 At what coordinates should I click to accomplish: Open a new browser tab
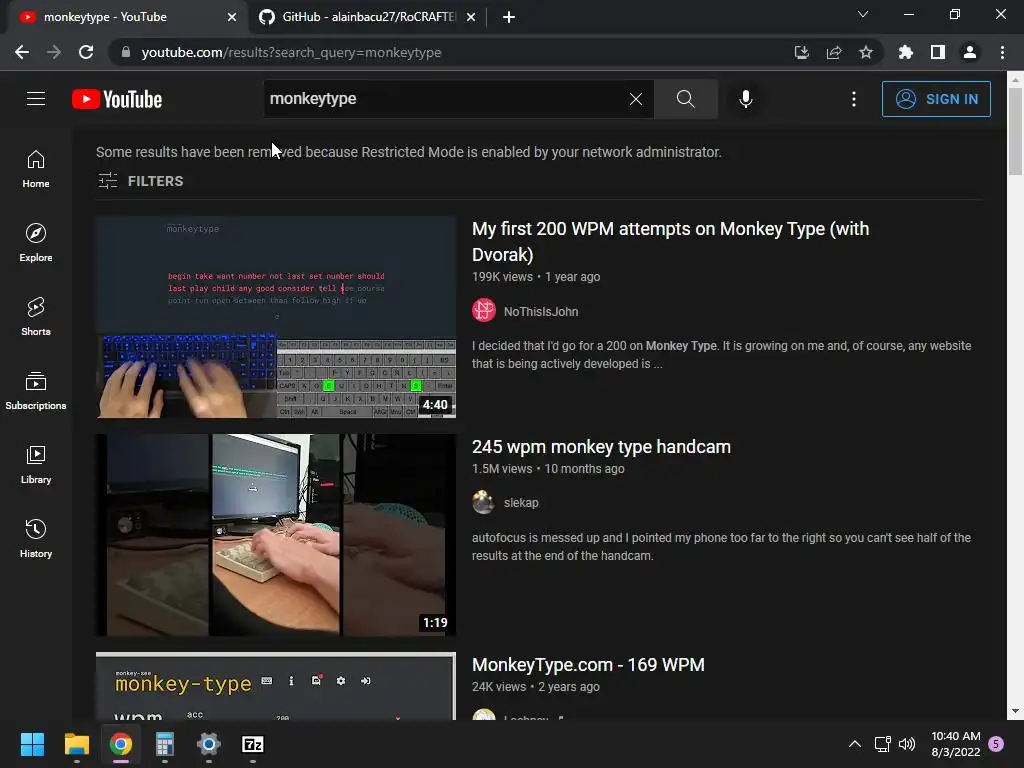509,17
